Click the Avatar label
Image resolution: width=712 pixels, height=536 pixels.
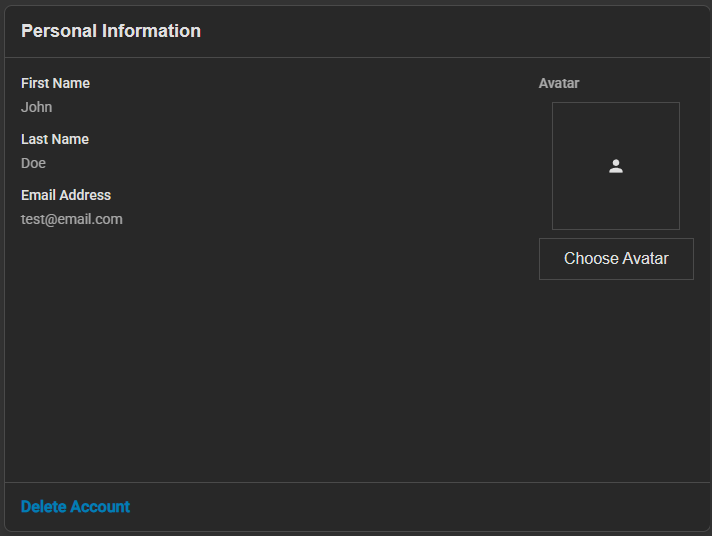click(x=559, y=83)
